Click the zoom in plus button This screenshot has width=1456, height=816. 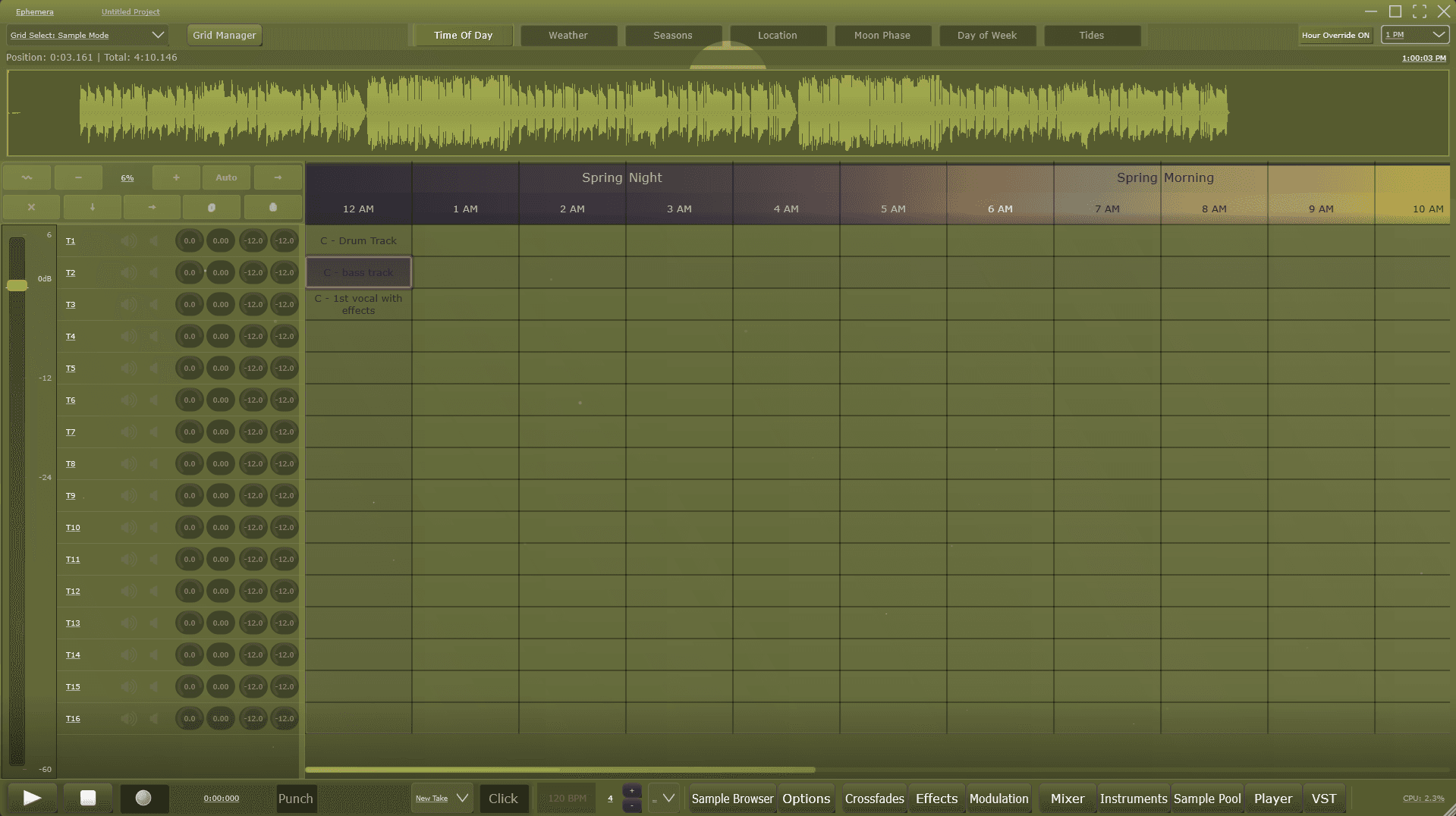click(x=176, y=177)
